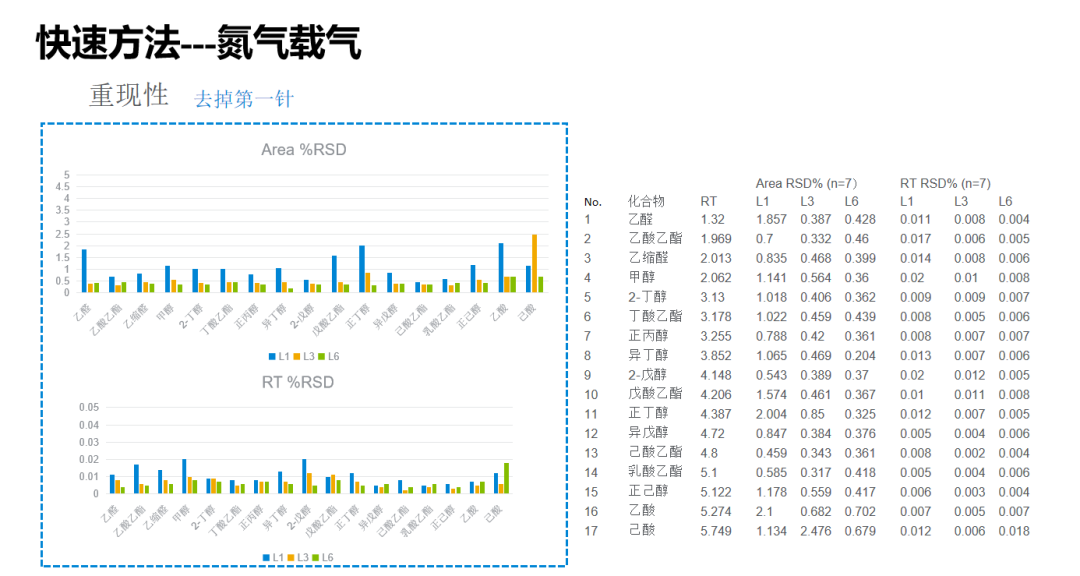Click 乙缩醛 compound name in the table
The height and width of the screenshot is (576, 1080).
[648, 258]
